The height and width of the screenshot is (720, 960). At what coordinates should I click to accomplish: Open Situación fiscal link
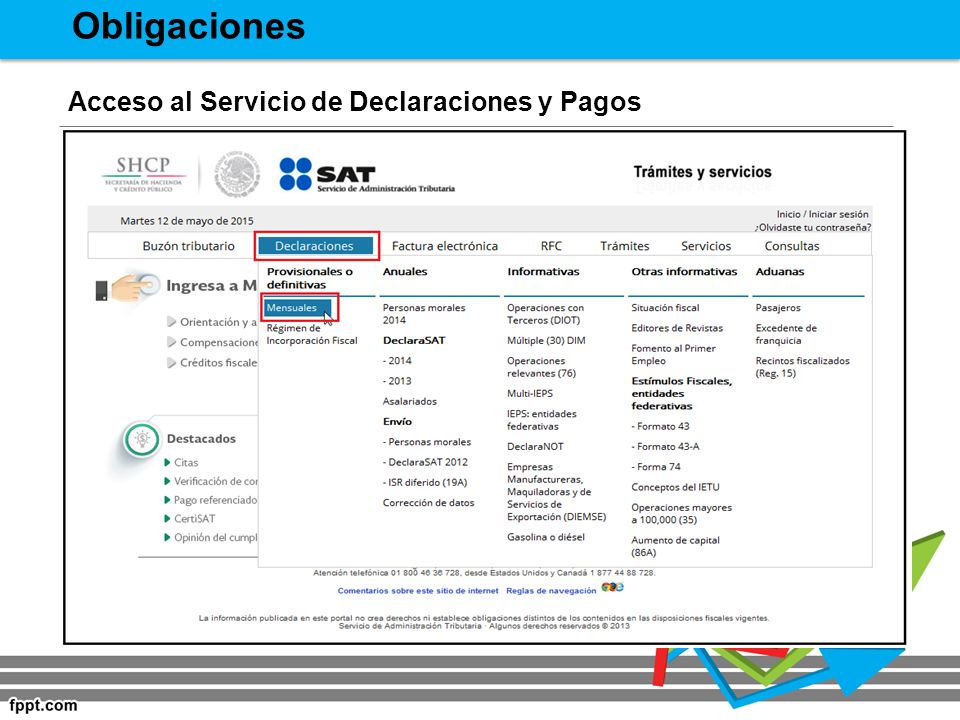click(665, 307)
